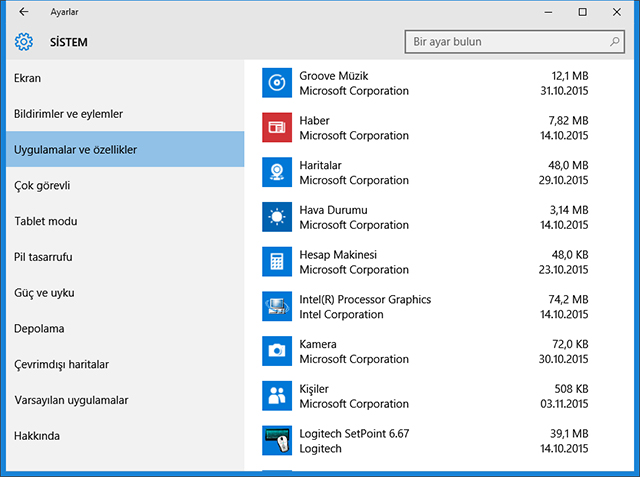The width and height of the screenshot is (640, 477).
Task: Select the Hesap Makinesi app name
Action: click(x=338, y=255)
